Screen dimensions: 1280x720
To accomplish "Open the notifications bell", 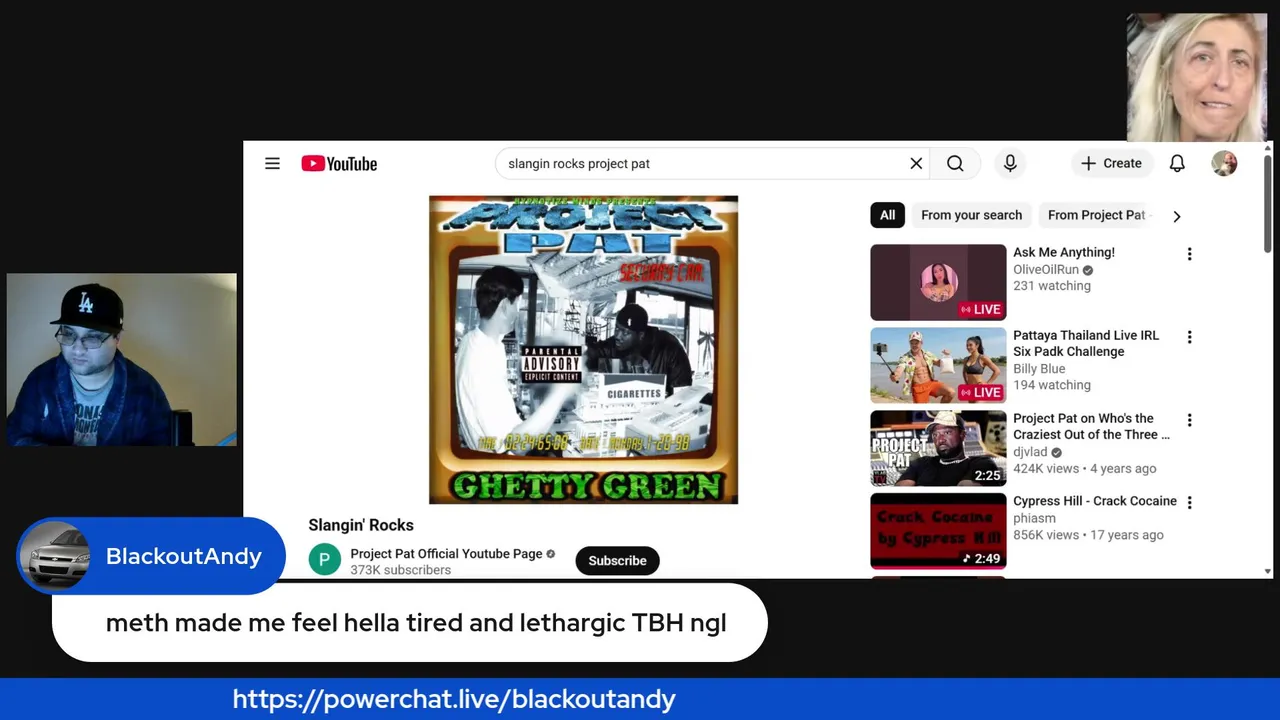I will 1177,163.
